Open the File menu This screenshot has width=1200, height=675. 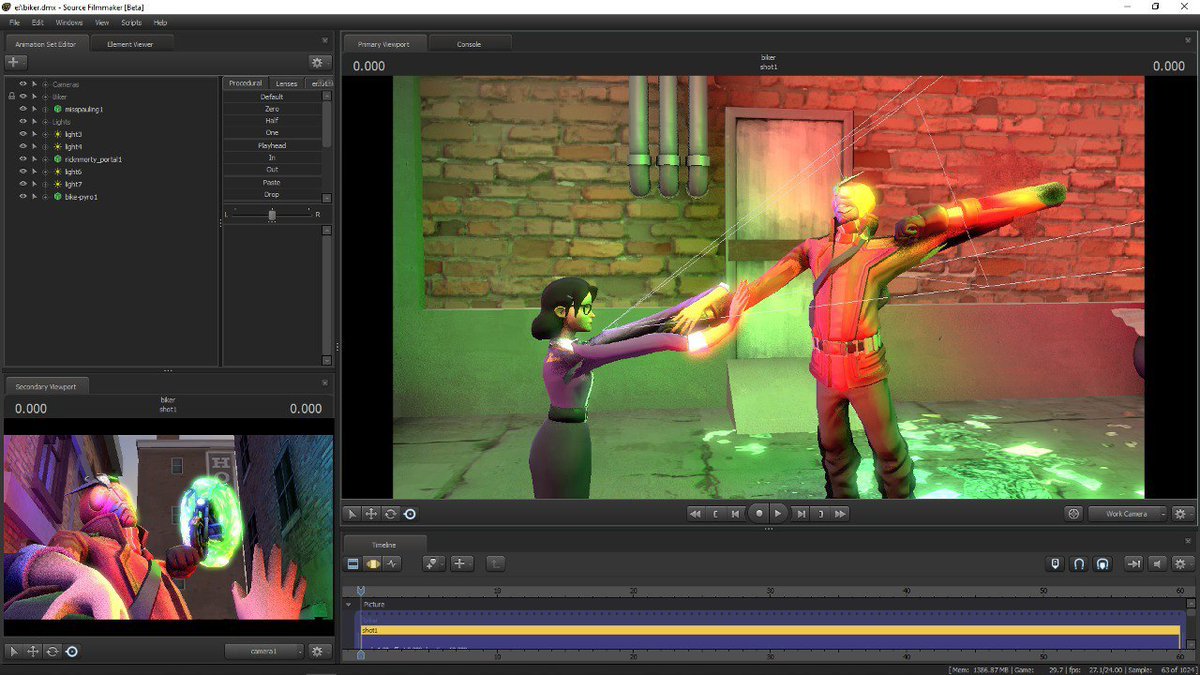click(15, 22)
